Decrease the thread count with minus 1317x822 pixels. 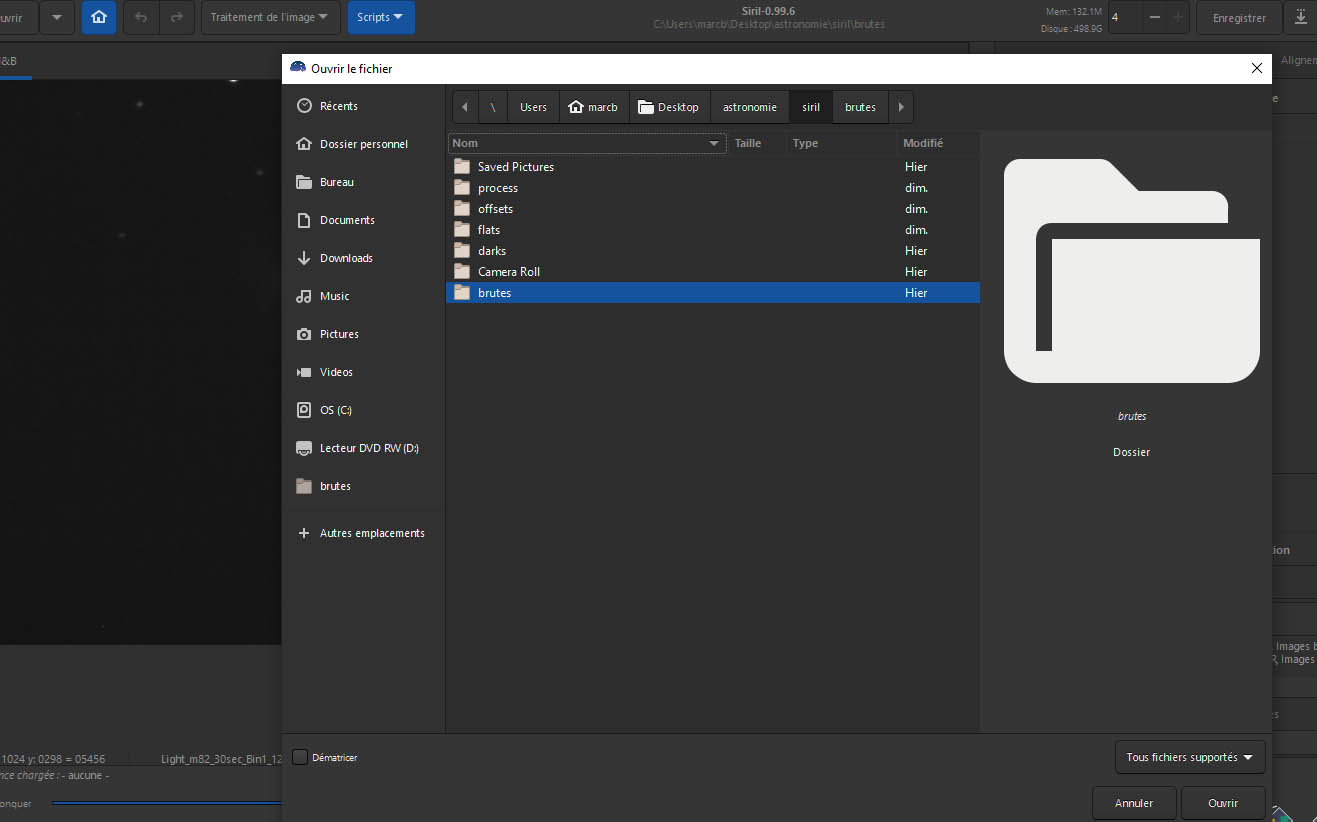pyautogui.click(x=1154, y=17)
